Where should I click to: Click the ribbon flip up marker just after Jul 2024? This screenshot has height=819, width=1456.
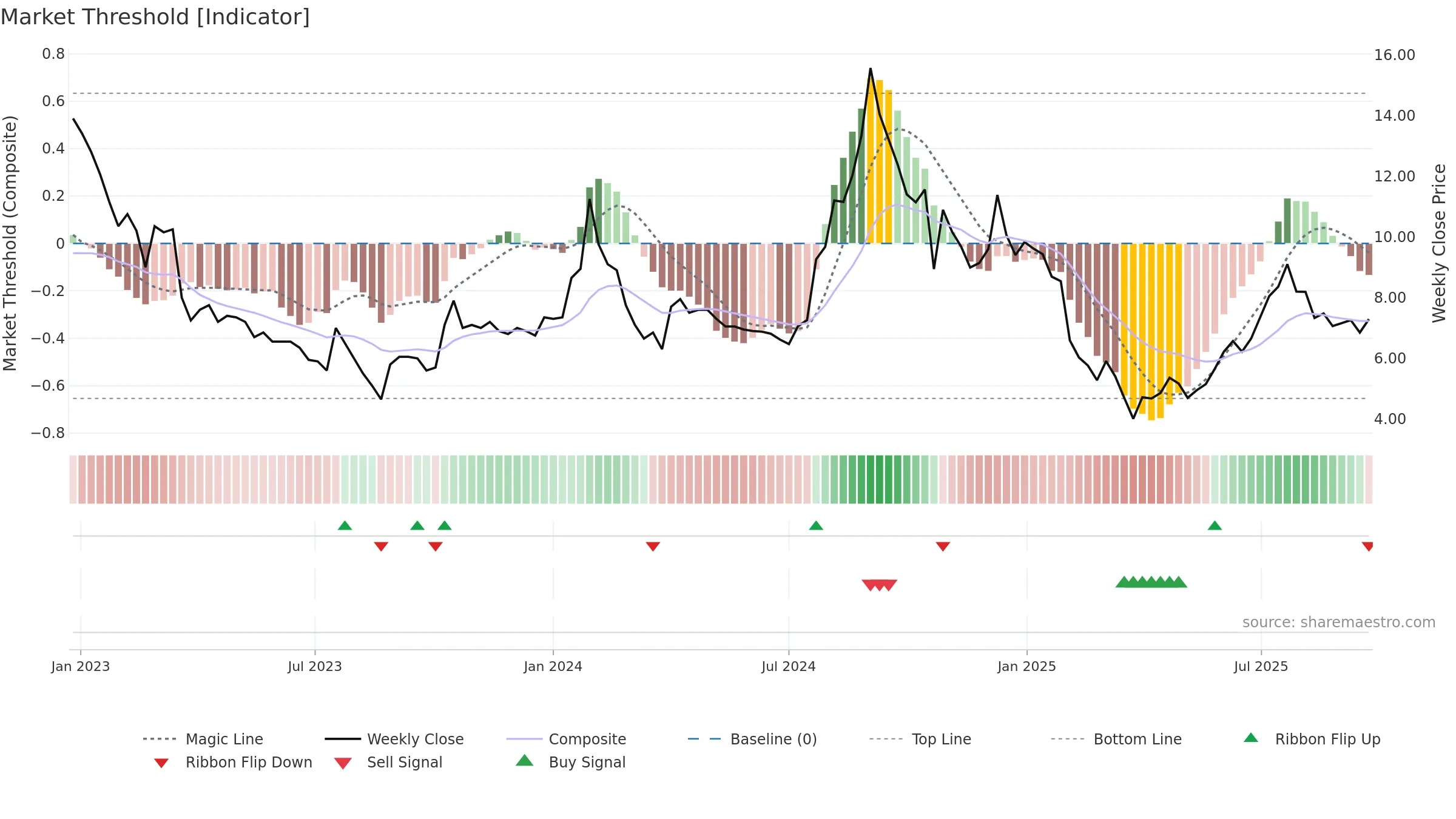[x=816, y=525]
